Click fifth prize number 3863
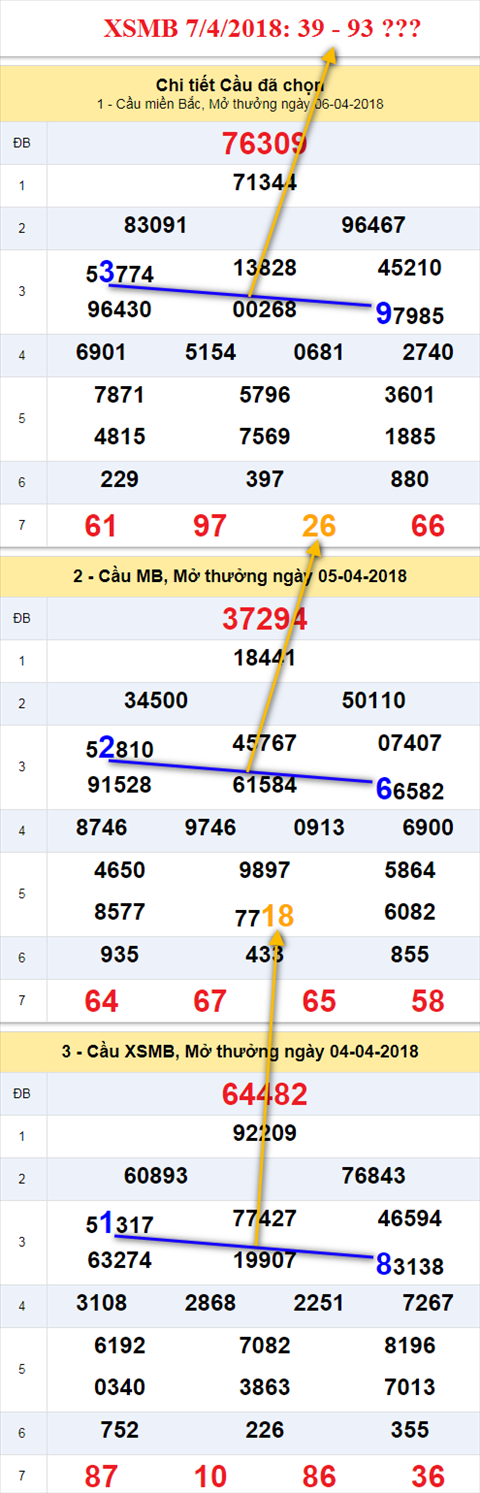Image resolution: width=480 pixels, height=1493 pixels. (x=265, y=1388)
